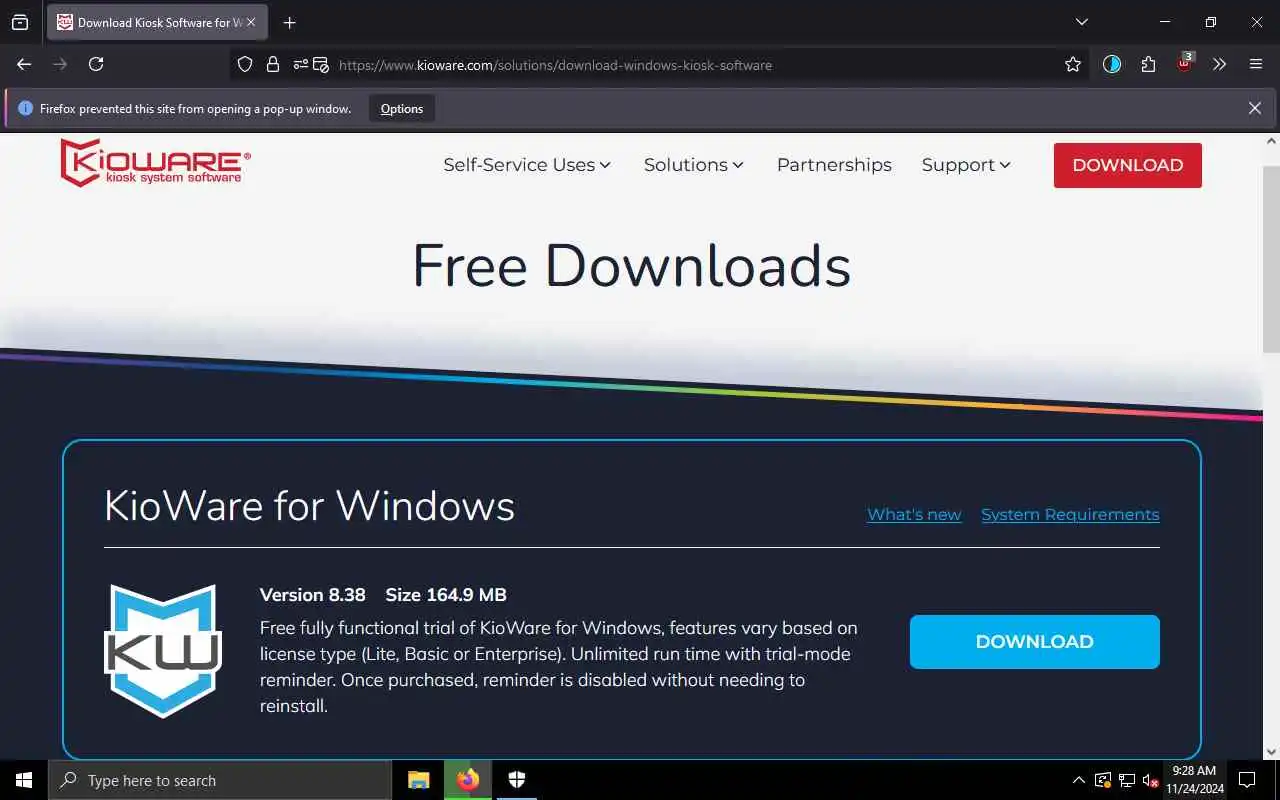The image size is (1280, 800).
Task: Click the KioWare for Windows heading
Action: click(x=309, y=506)
